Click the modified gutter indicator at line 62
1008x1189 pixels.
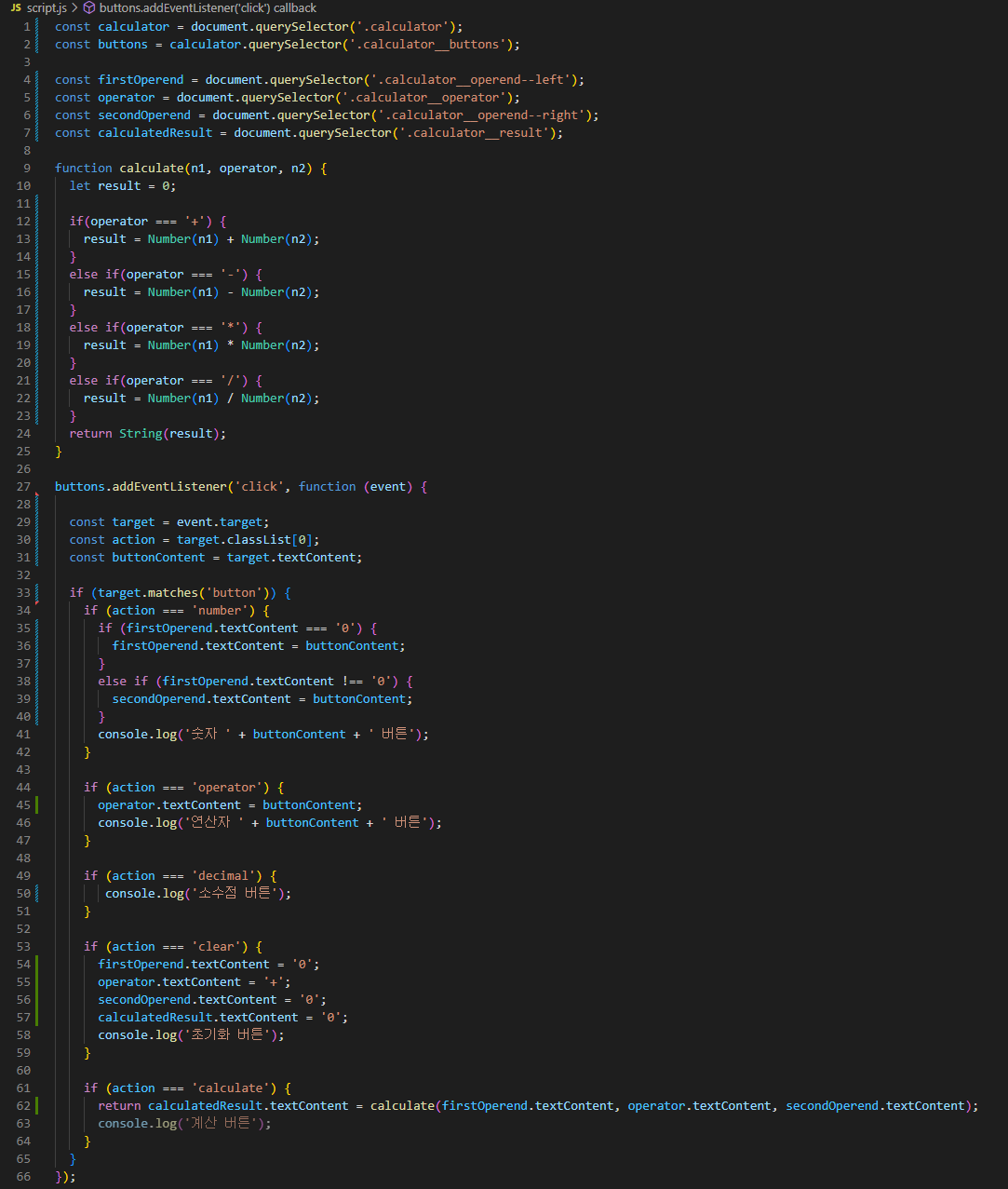coord(35,1105)
